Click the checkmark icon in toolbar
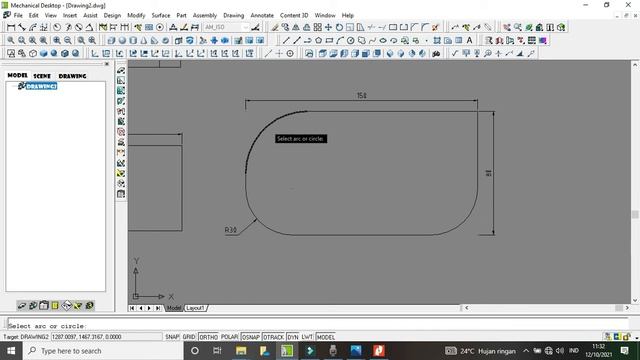640x360 pixels. tap(455, 53)
